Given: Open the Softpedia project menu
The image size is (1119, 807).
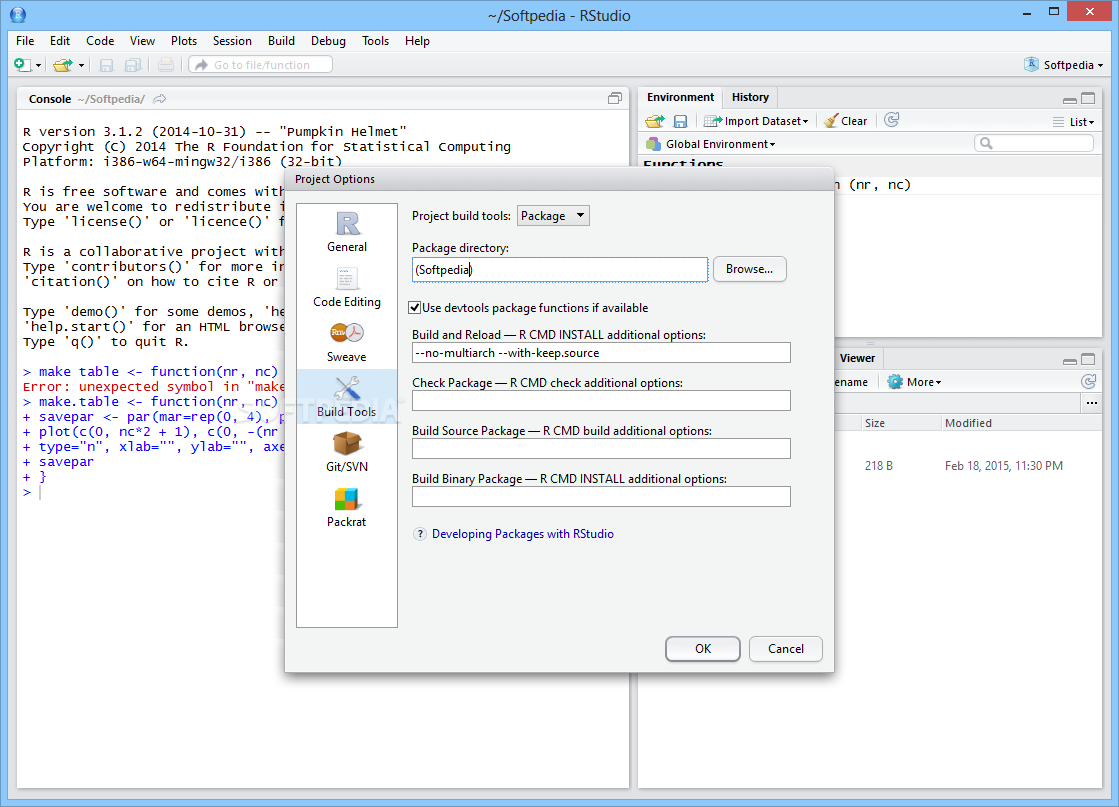Looking at the screenshot, I should tap(1063, 65).
